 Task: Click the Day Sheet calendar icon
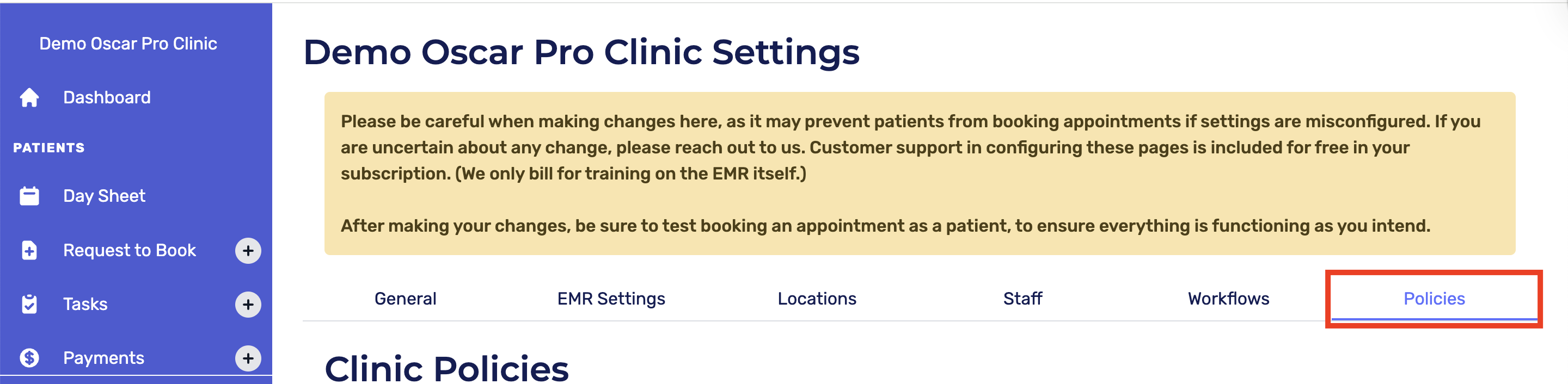29,196
